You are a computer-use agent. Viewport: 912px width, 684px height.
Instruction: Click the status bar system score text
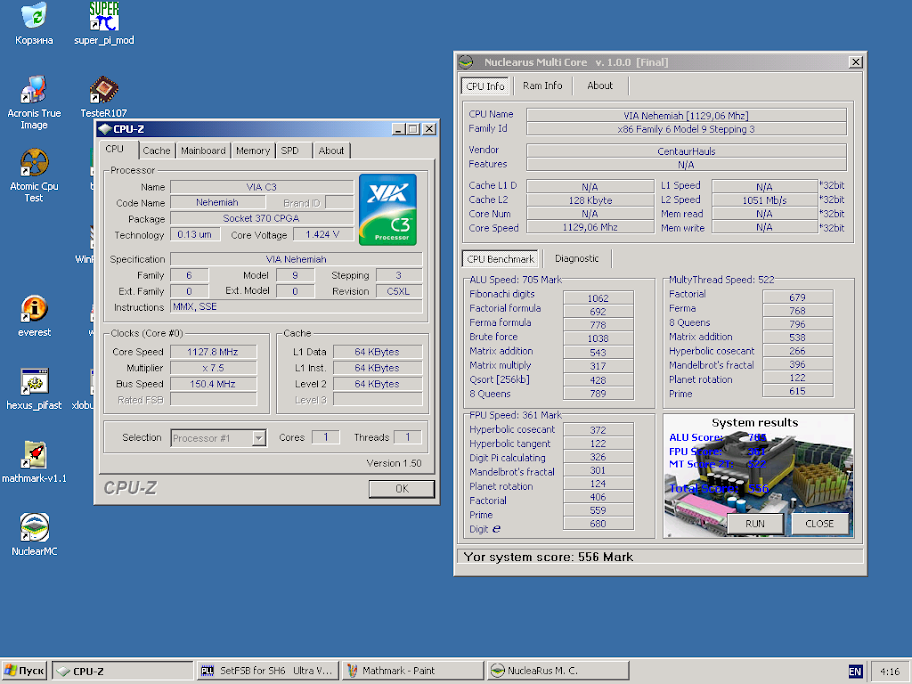tap(548, 557)
